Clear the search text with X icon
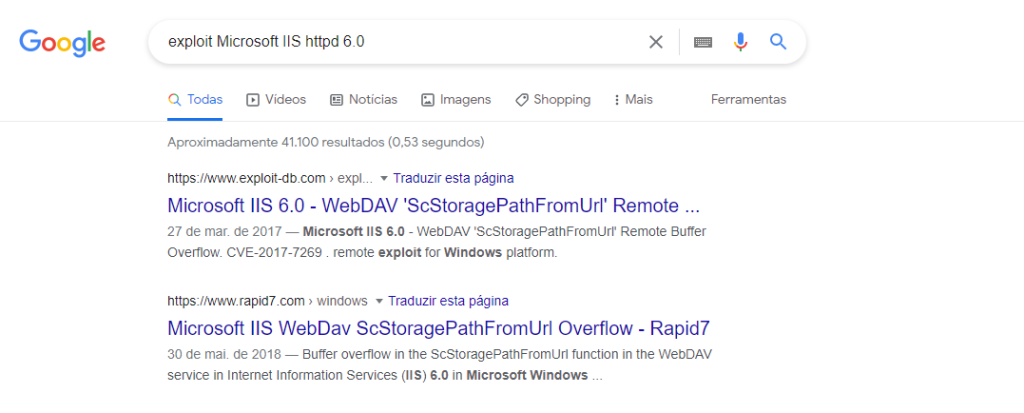Image resolution: width=1024 pixels, height=413 pixels. (x=656, y=42)
